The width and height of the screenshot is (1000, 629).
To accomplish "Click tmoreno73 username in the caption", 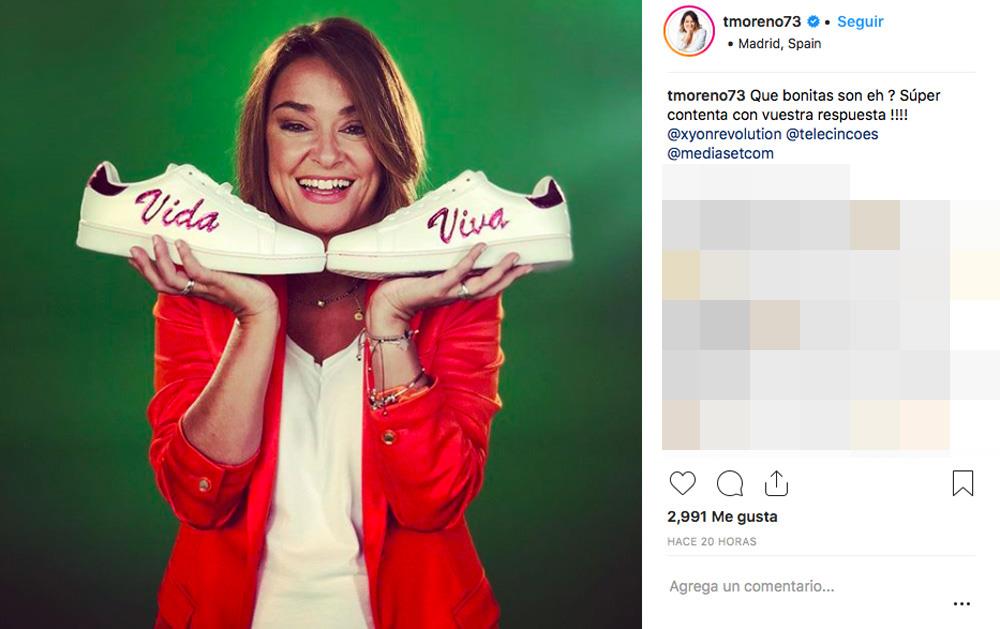I will coord(705,96).
